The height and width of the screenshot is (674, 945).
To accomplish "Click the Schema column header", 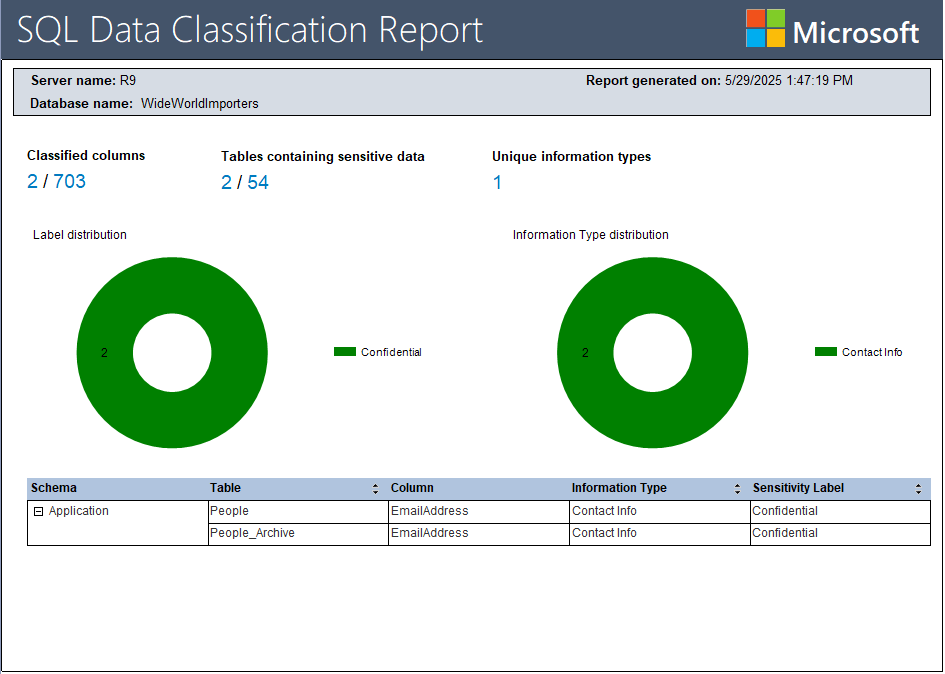I will pos(54,488).
